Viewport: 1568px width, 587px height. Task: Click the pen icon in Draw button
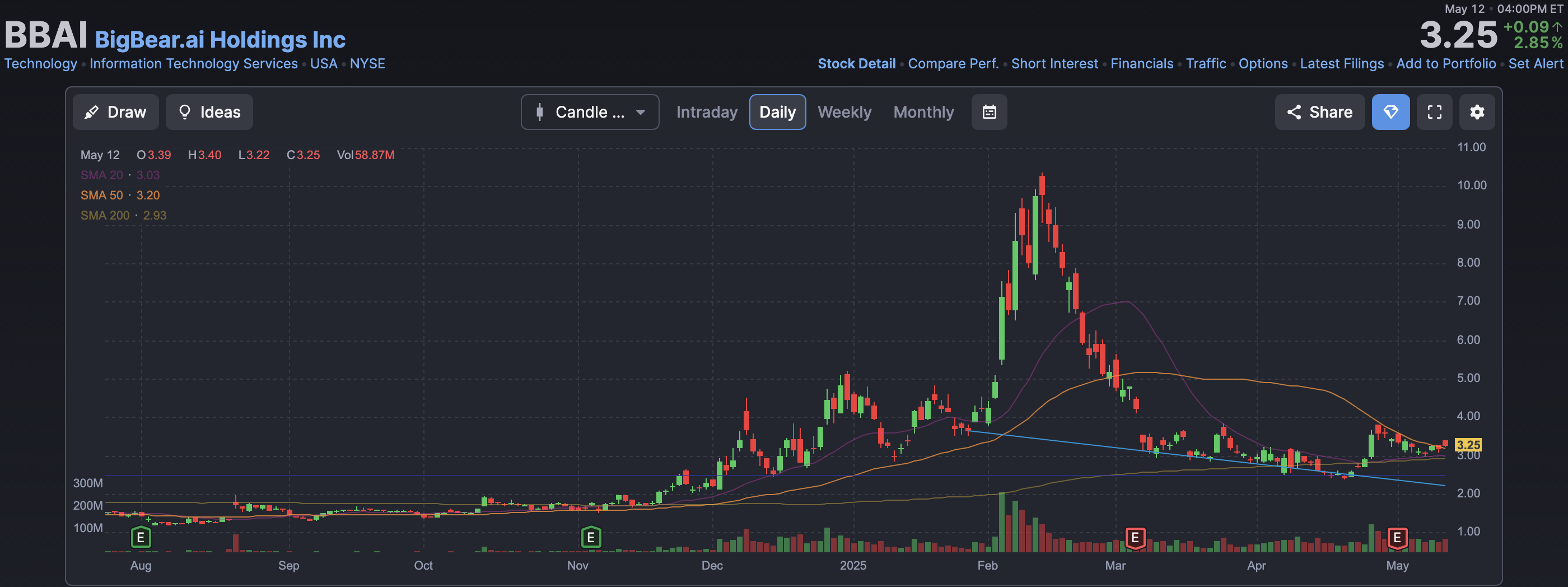[x=91, y=112]
